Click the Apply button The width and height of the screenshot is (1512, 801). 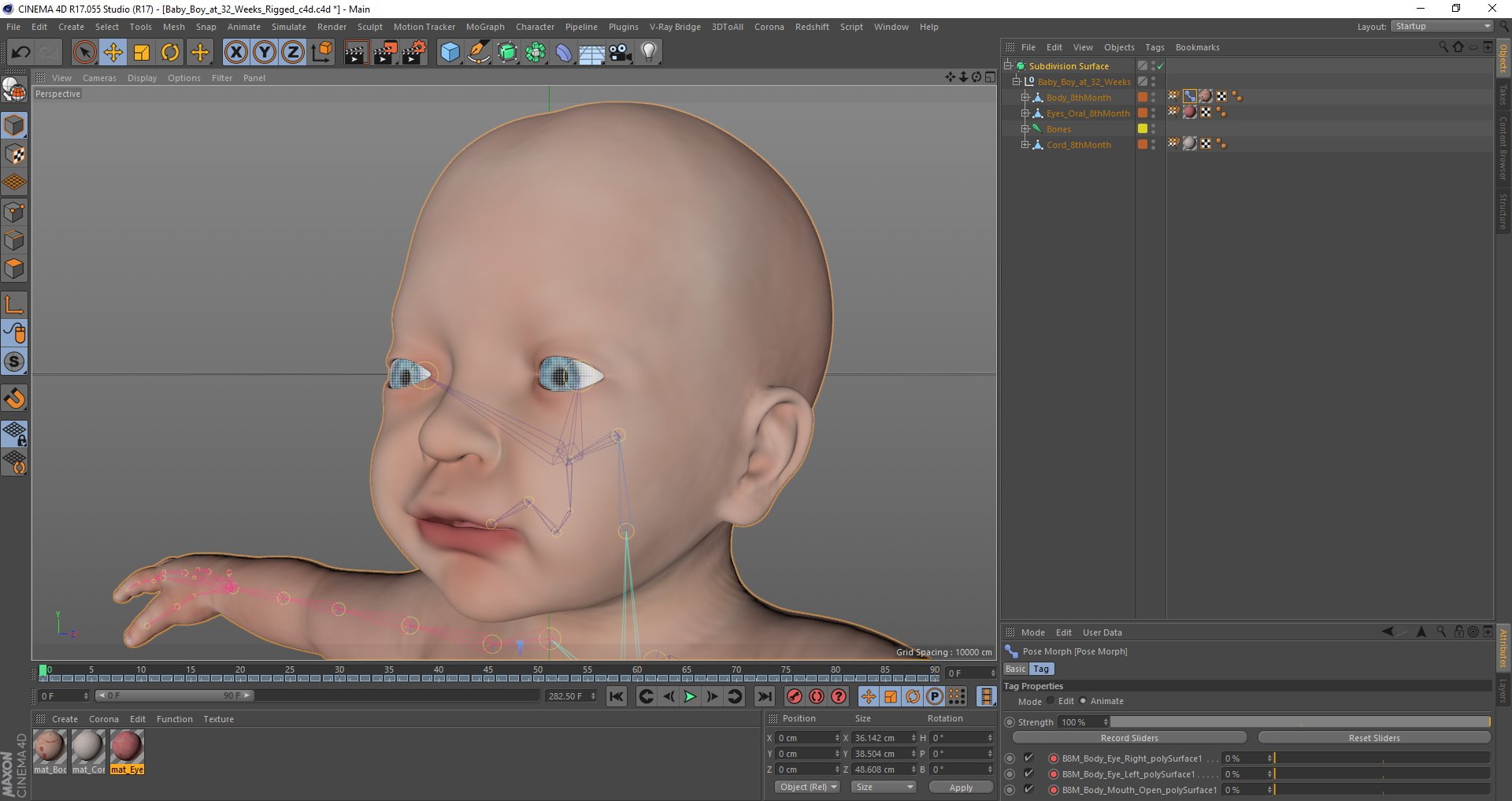click(x=961, y=787)
